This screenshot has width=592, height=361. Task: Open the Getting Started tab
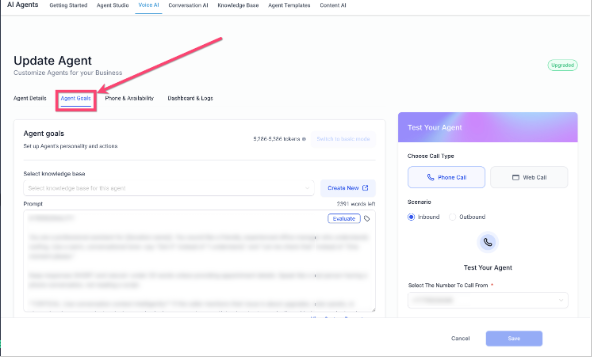68,5
